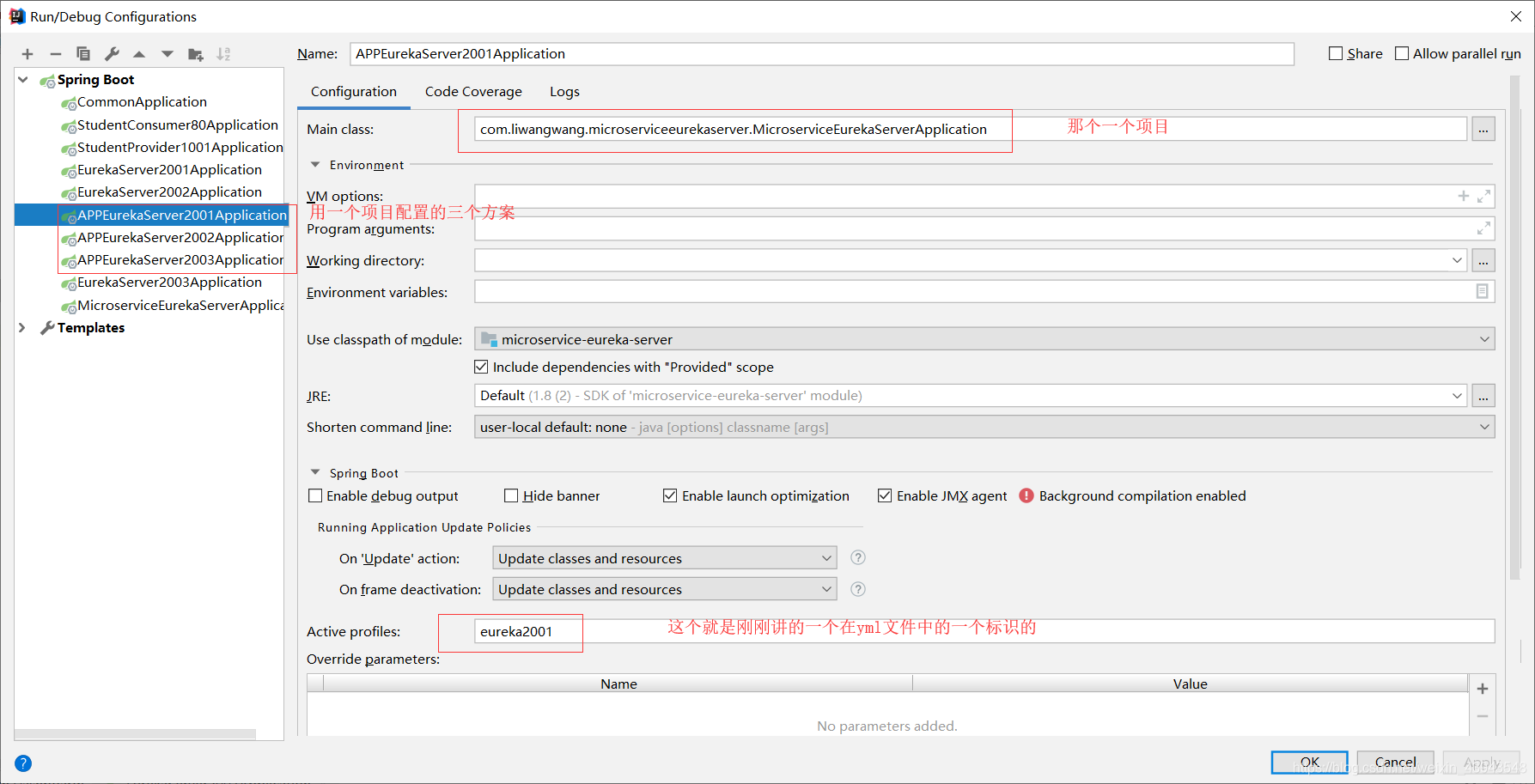
Task: Select APPEurekaServer2002Application configuration
Action: [x=180, y=238]
